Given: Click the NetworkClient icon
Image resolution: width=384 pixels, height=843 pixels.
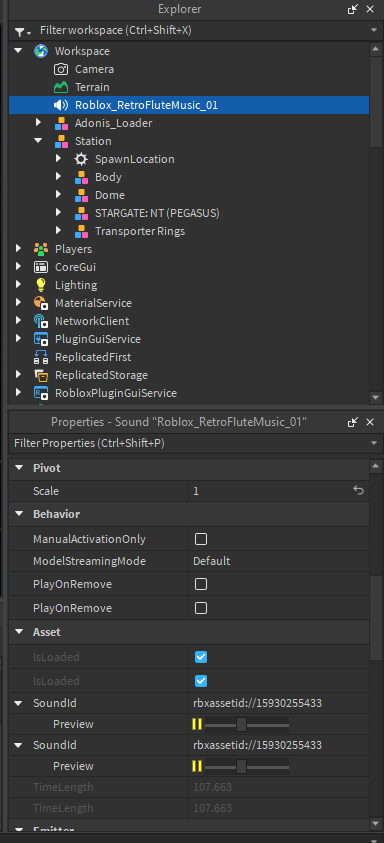Looking at the screenshot, I should [41, 321].
